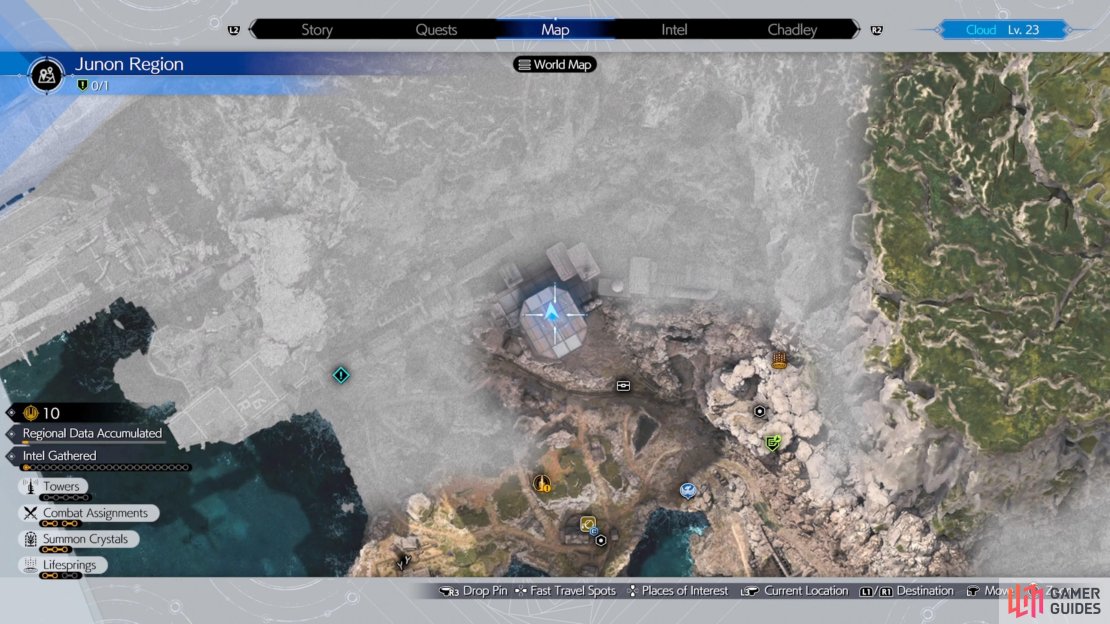This screenshot has height=624, width=1110.
Task: Select the Towers category
Action: 54,487
